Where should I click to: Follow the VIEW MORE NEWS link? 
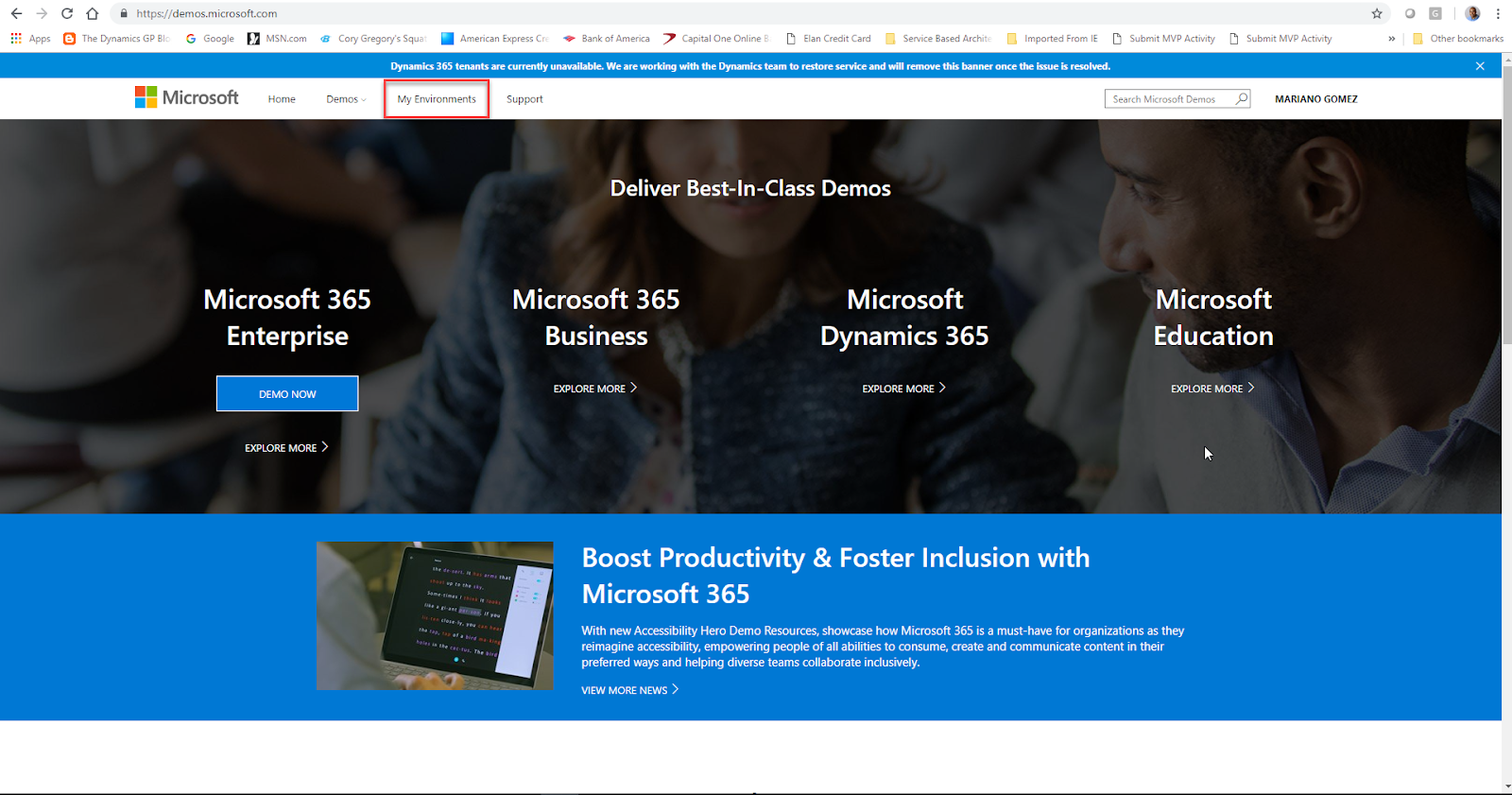pos(630,690)
